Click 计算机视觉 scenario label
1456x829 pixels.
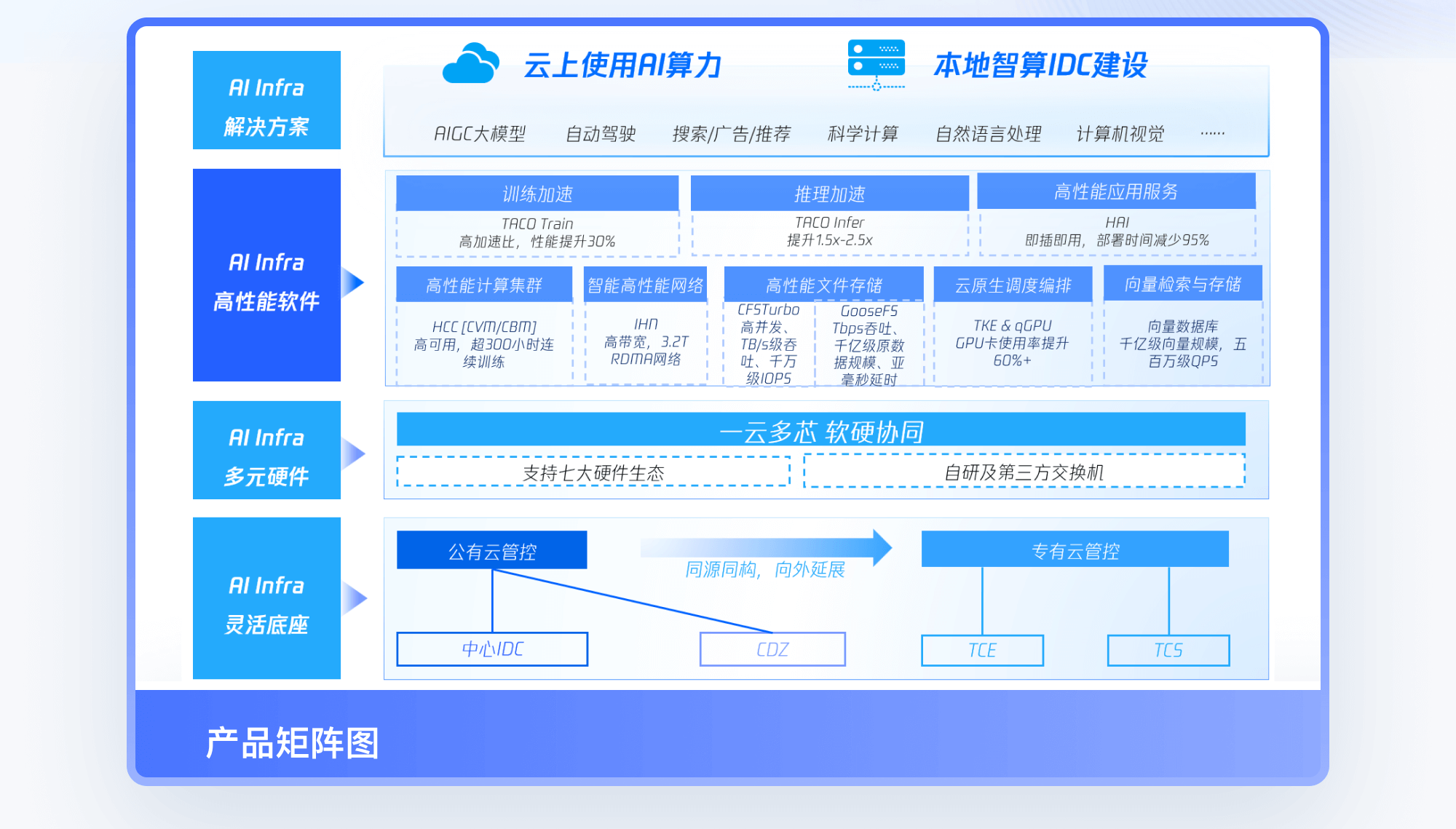point(1120,134)
